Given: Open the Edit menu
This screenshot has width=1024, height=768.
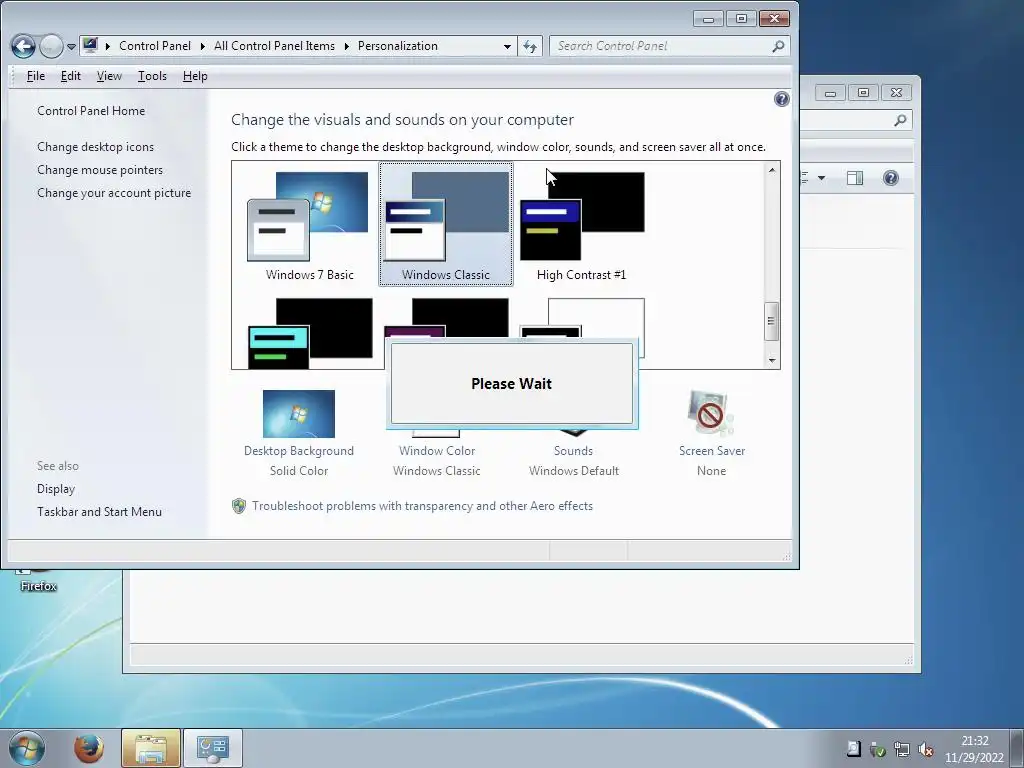Looking at the screenshot, I should click(x=71, y=76).
